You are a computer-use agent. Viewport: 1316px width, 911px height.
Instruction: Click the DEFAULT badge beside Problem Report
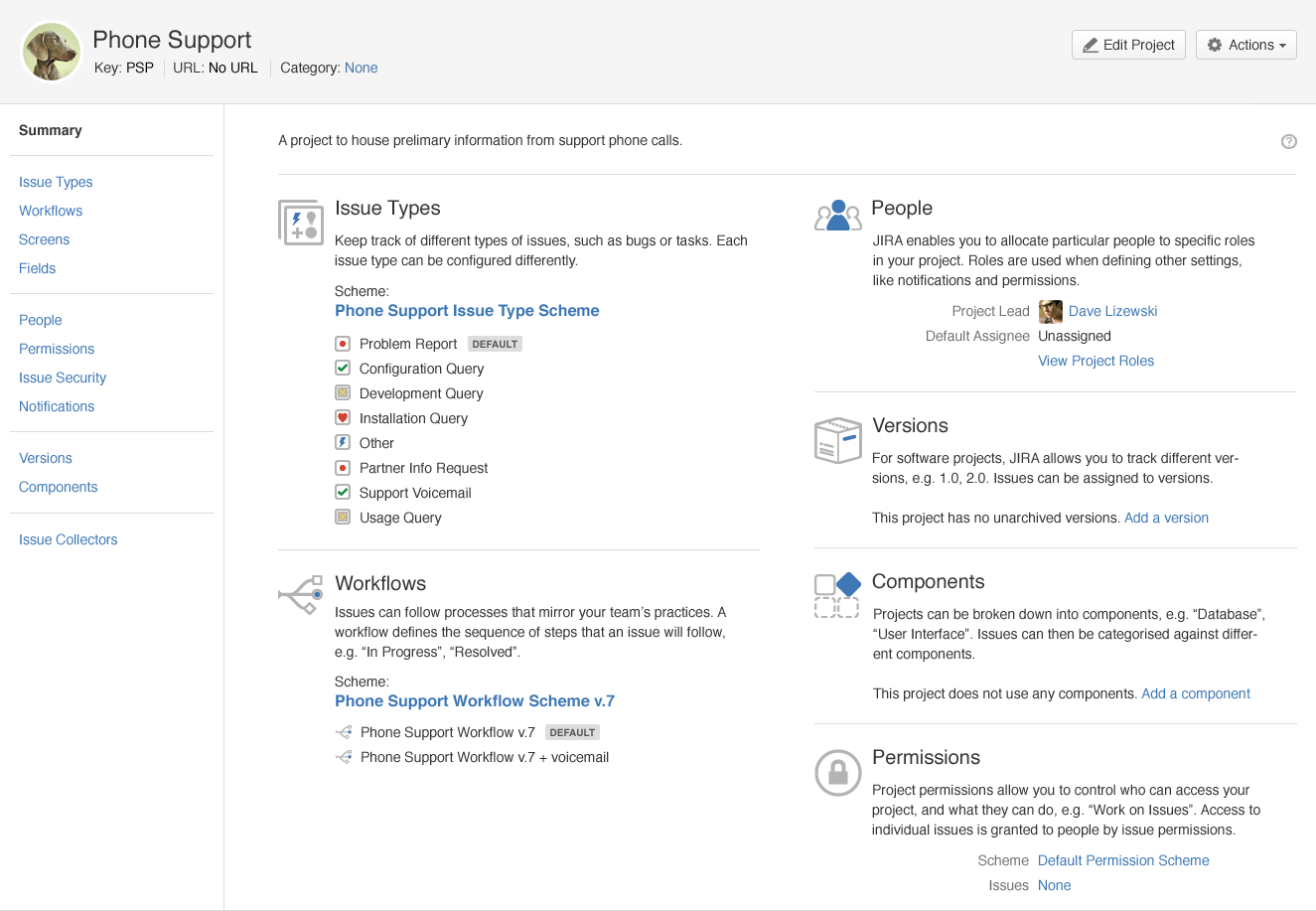pyautogui.click(x=495, y=344)
